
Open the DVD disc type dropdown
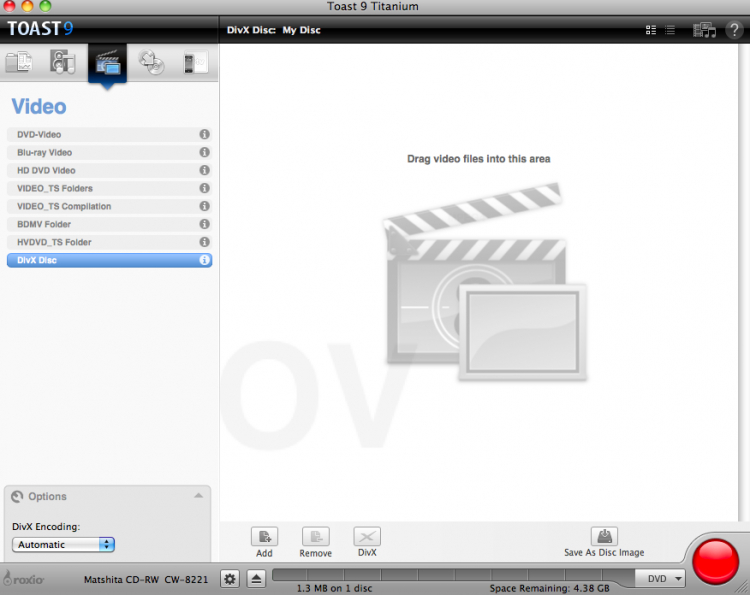click(x=660, y=579)
